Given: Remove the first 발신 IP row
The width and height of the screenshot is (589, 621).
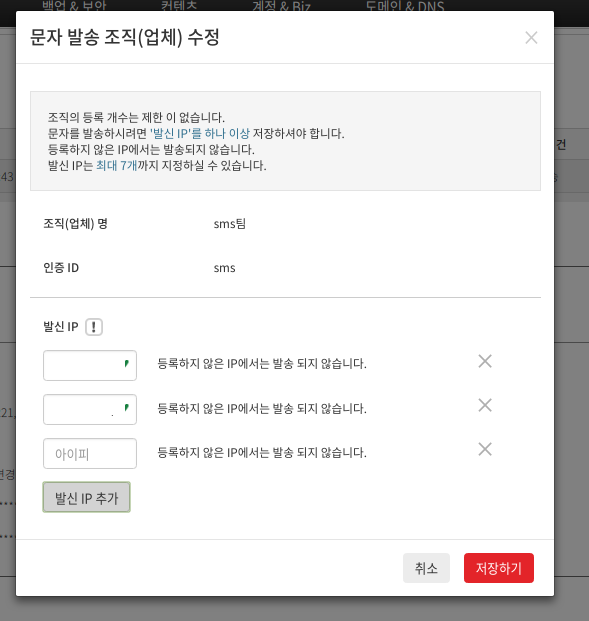Looking at the screenshot, I should [485, 361].
